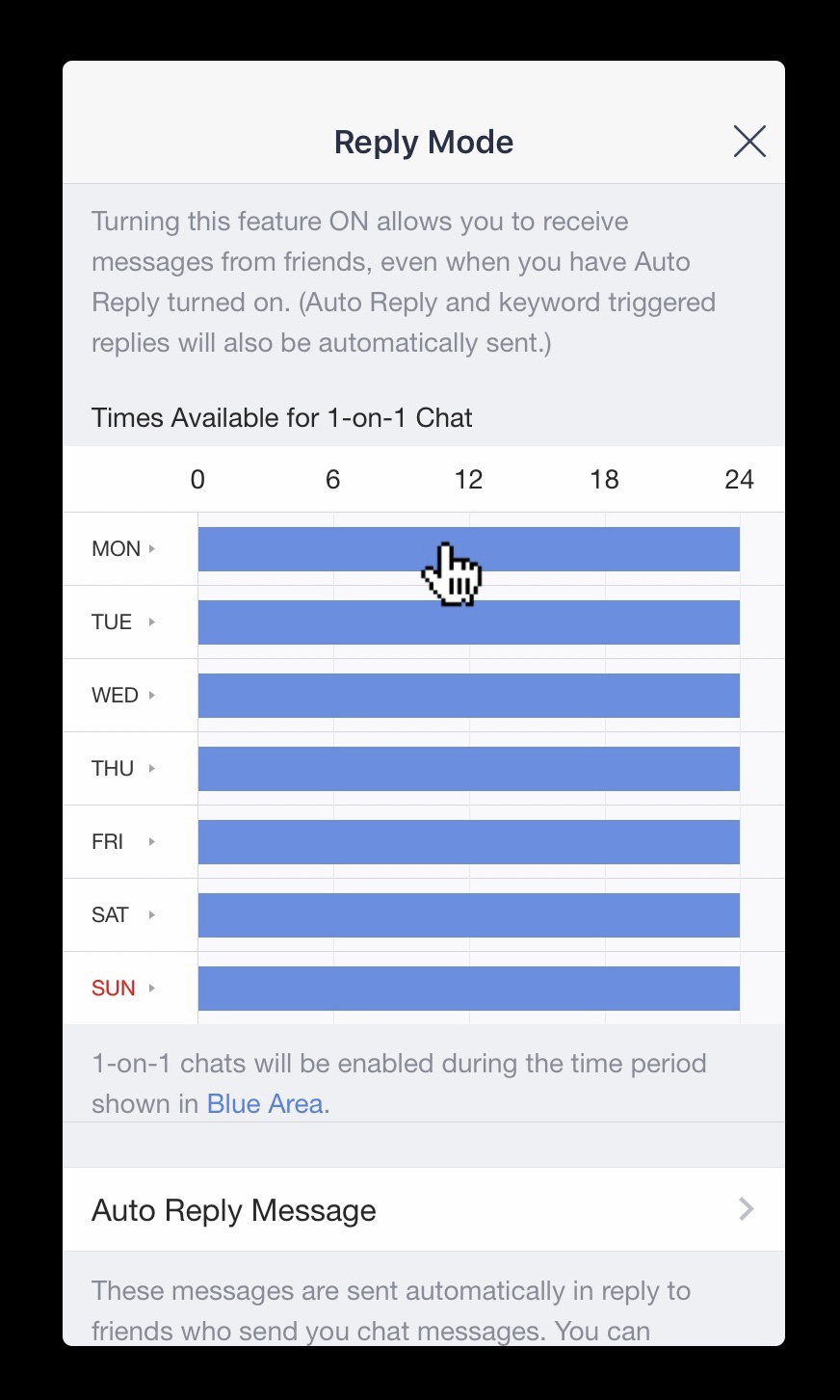Image resolution: width=840 pixels, height=1400 pixels.
Task: Select Tuesday's blue availability bar
Action: coord(469,622)
